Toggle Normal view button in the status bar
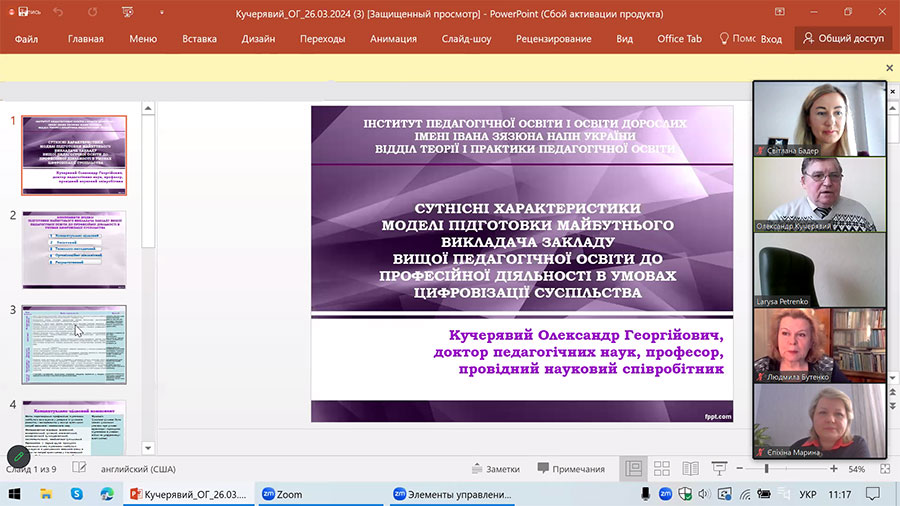This screenshot has width=900, height=506. pyautogui.click(x=633, y=468)
